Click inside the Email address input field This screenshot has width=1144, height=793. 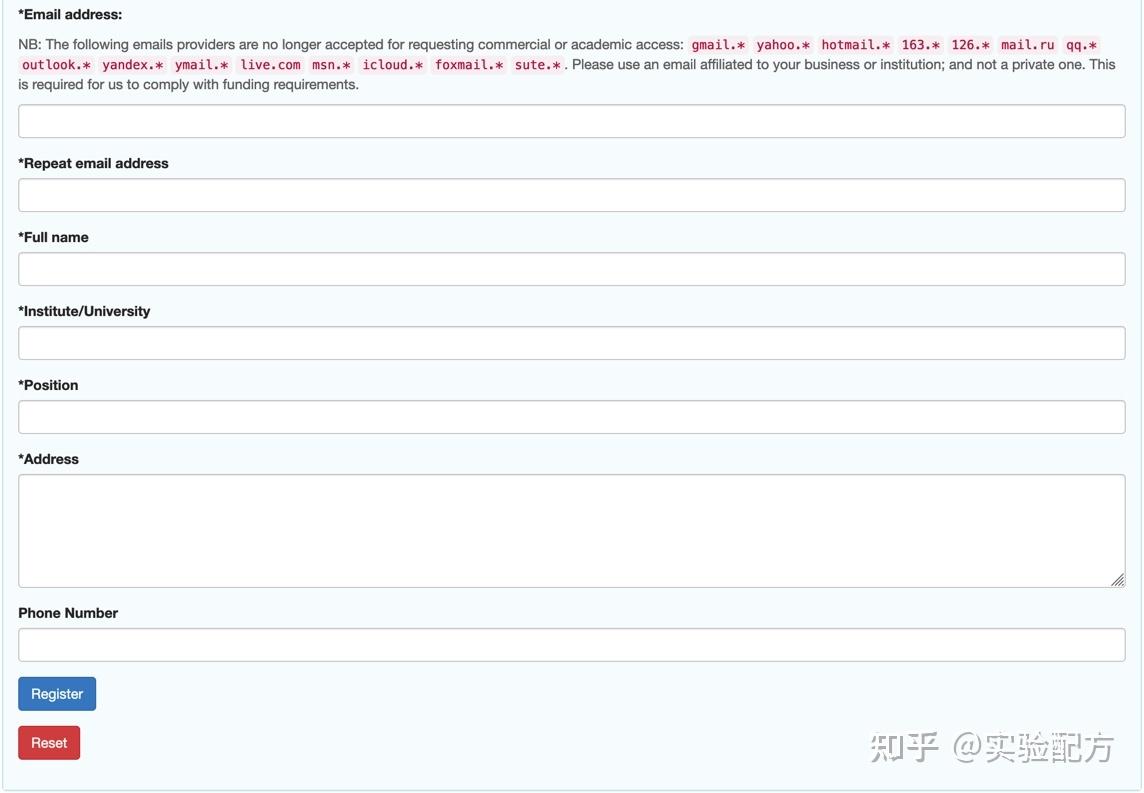pyautogui.click(x=570, y=120)
